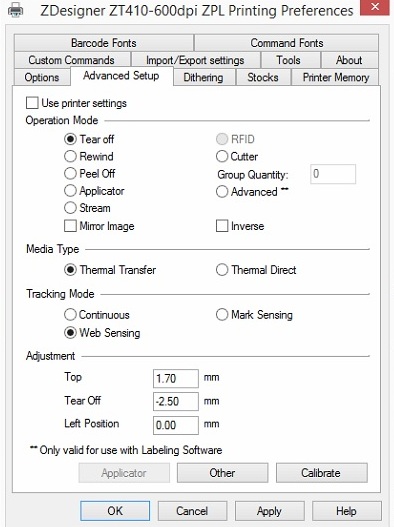Select Cutter operation mode
The width and height of the screenshot is (394, 527).
(x=222, y=156)
